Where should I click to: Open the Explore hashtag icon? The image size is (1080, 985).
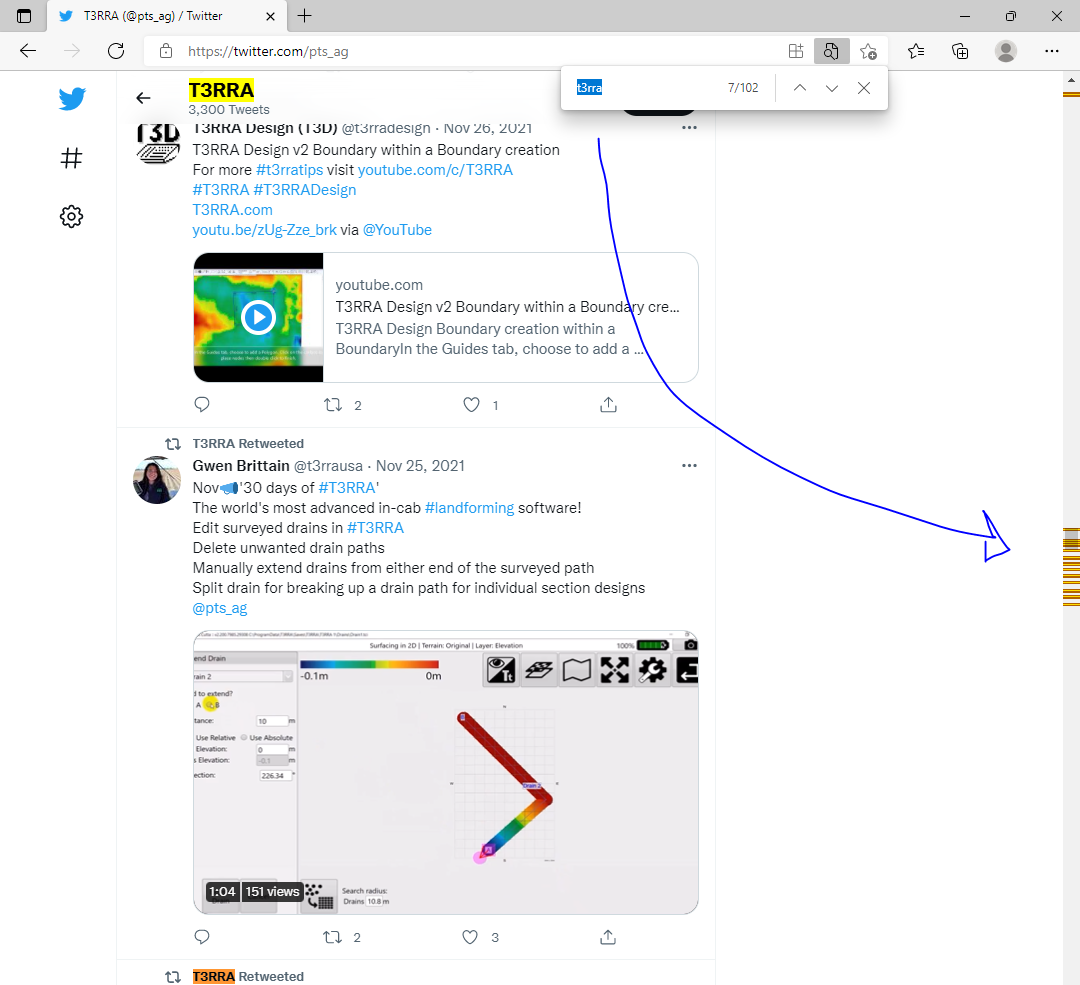pyautogui.click(x=71, y=158)
